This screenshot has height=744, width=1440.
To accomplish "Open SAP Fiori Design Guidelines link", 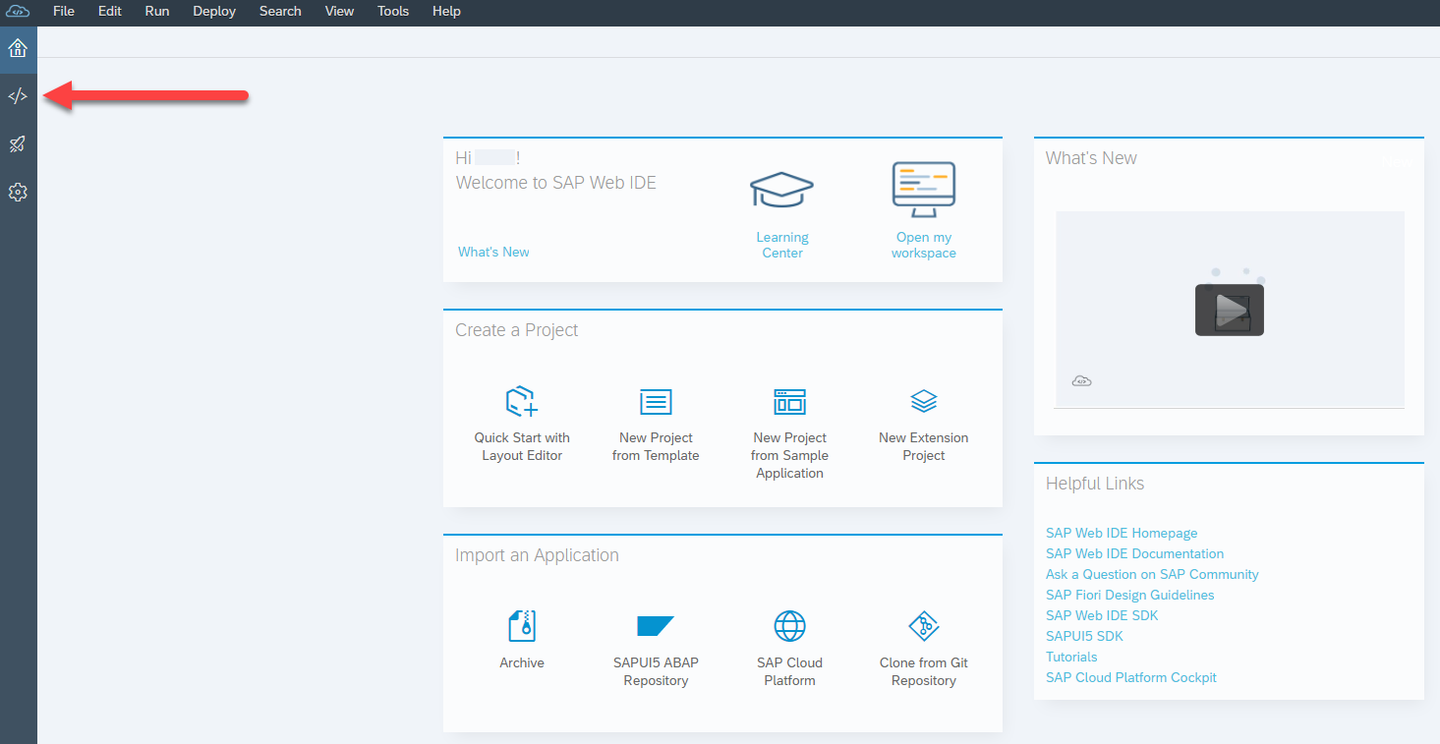I will coord(1130,595).
